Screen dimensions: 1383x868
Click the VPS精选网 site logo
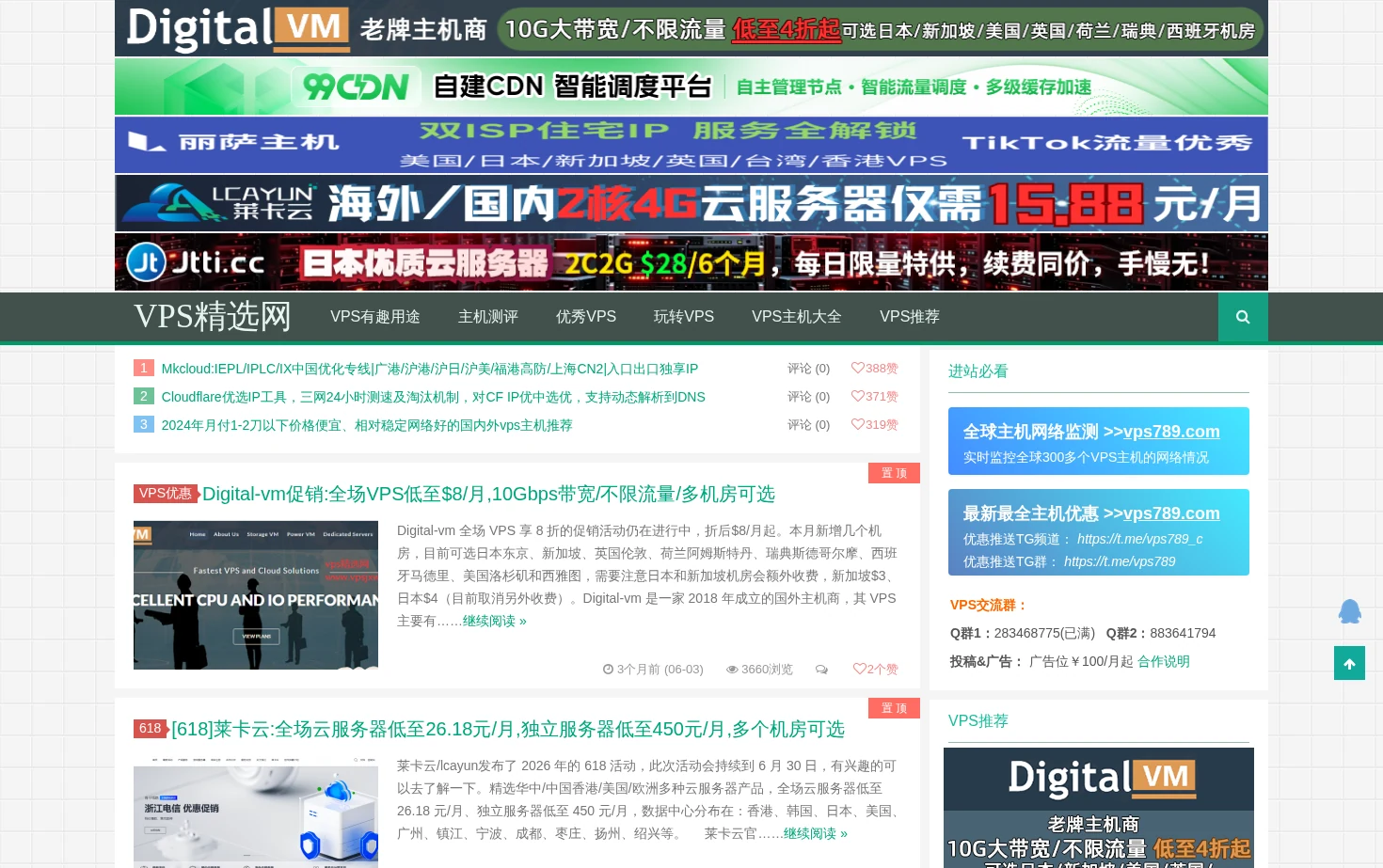pos(213,317)
